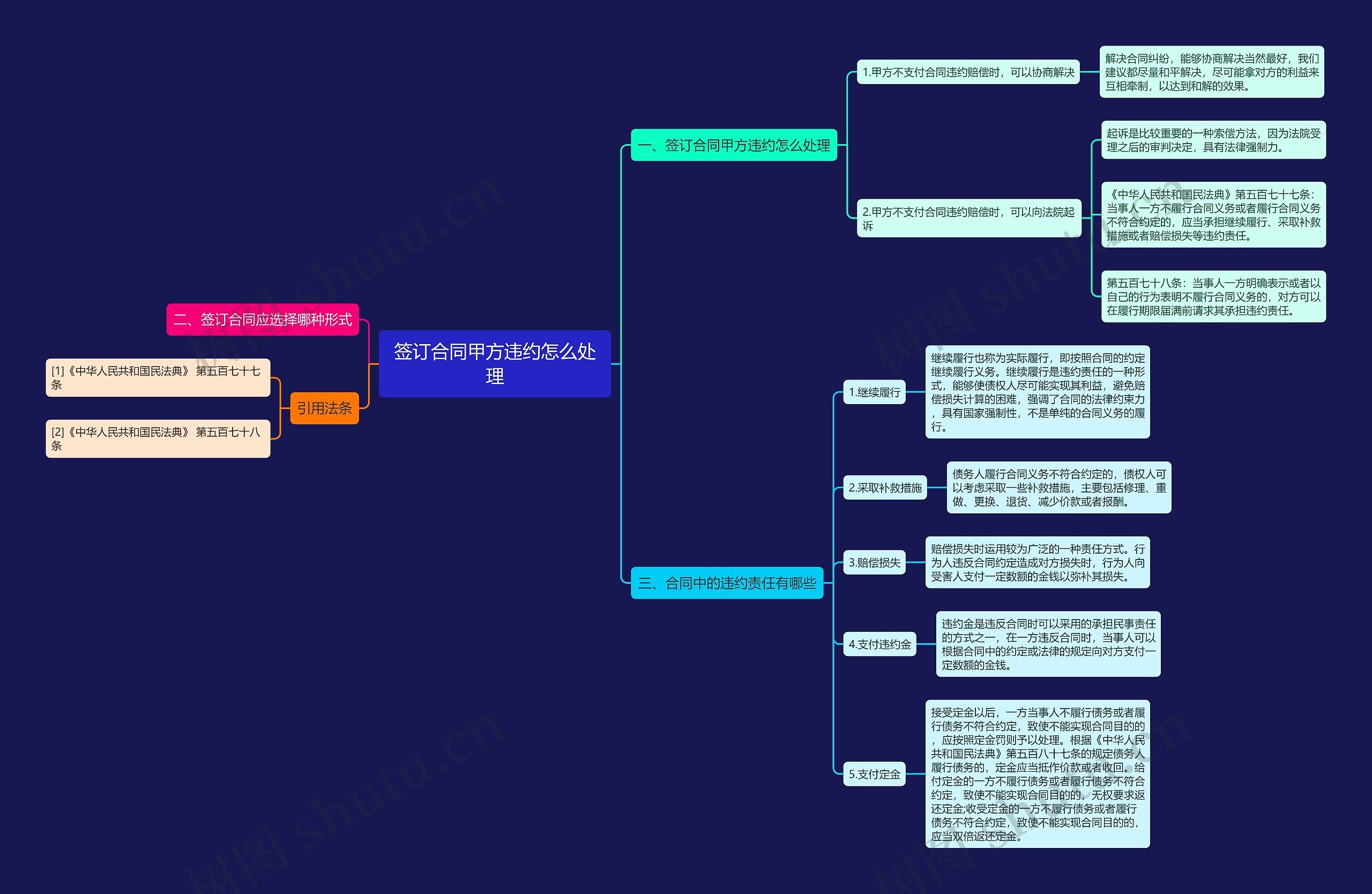Expand '1.继续履行' detail branch
The height and width of the screenshot is (894, 1372).
877,400
